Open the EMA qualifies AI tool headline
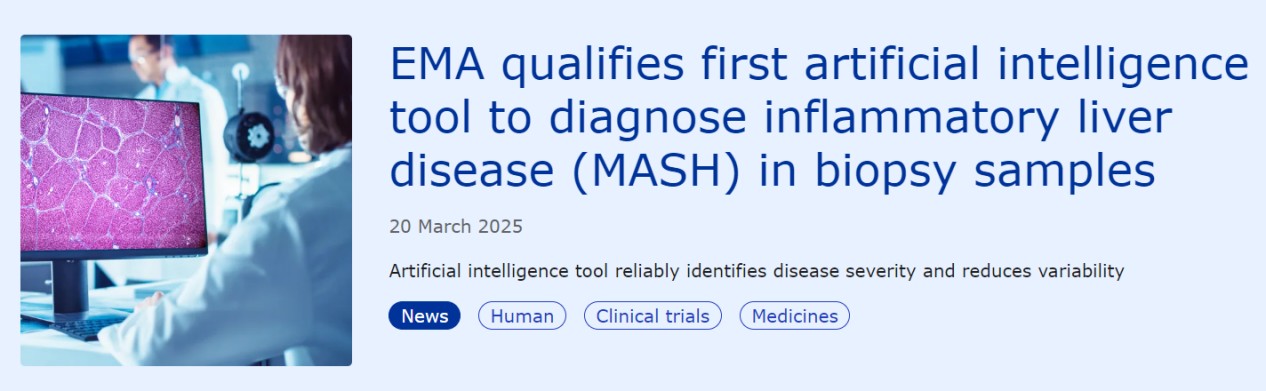Image resolution: width=1266 pixels, height=391 pixels. click(x=819, y=119)
